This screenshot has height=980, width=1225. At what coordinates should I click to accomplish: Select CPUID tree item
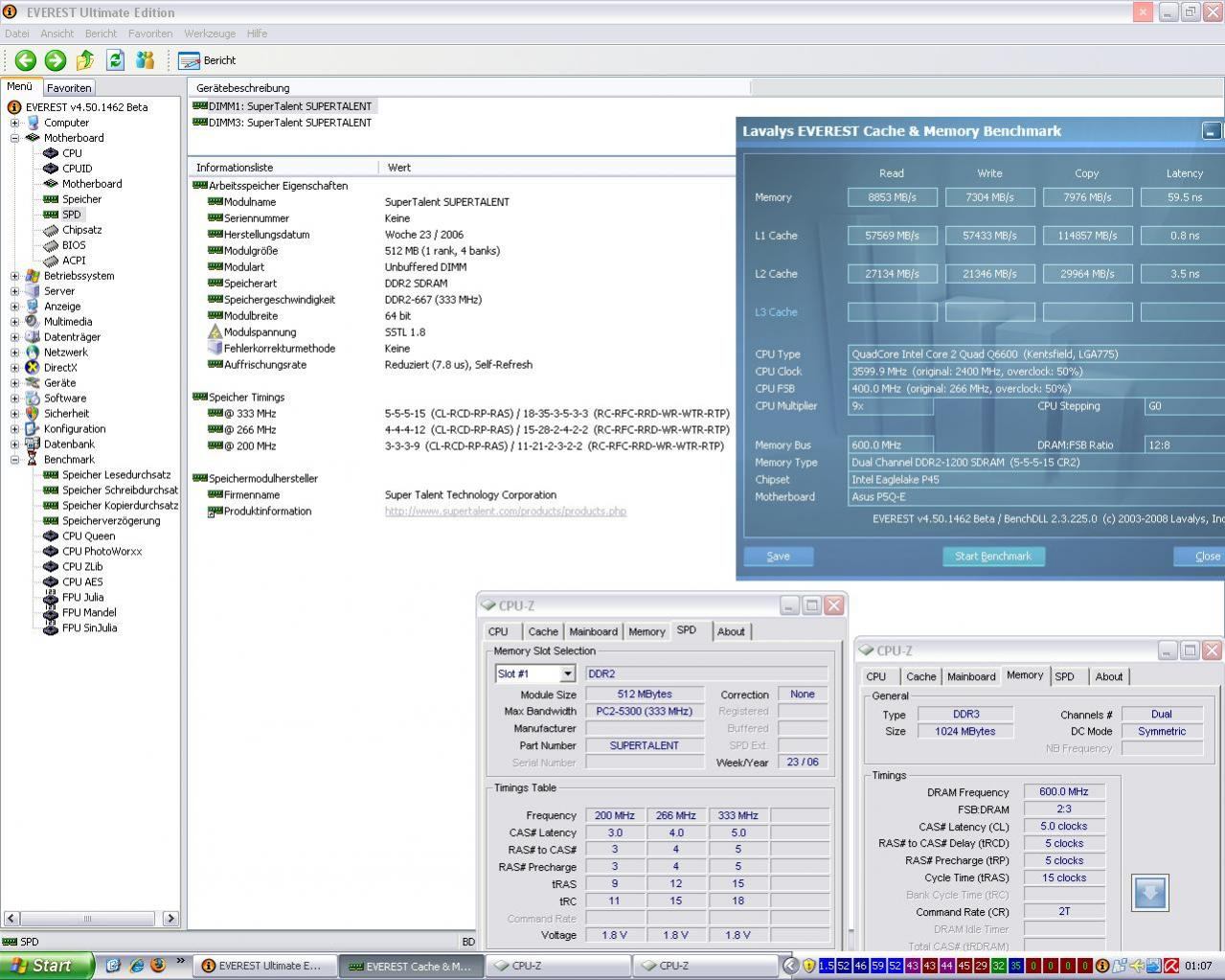tap(77, 169)
